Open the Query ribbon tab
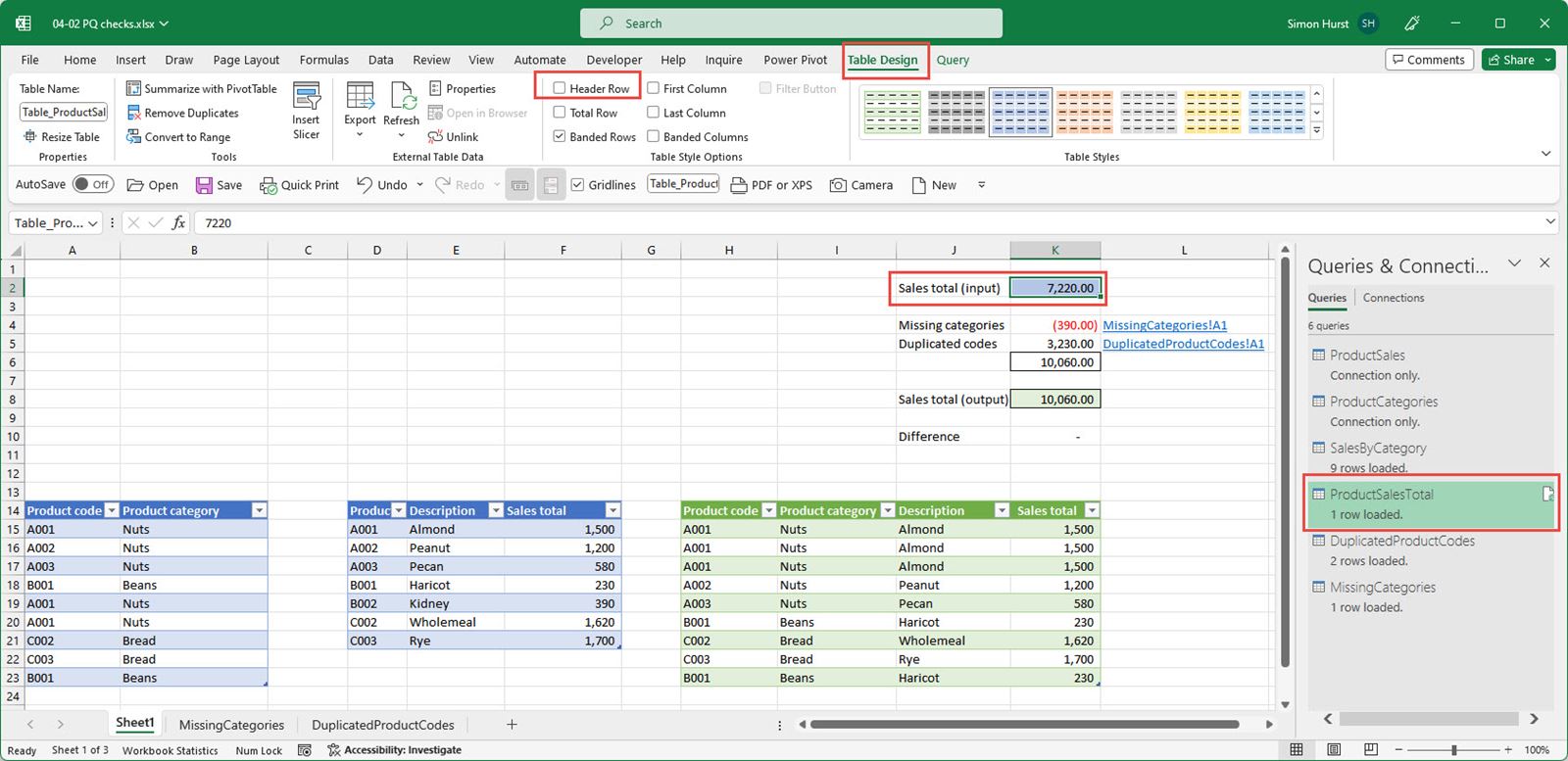The width and height of the screenshot is (1568, 761). point(952,60)
